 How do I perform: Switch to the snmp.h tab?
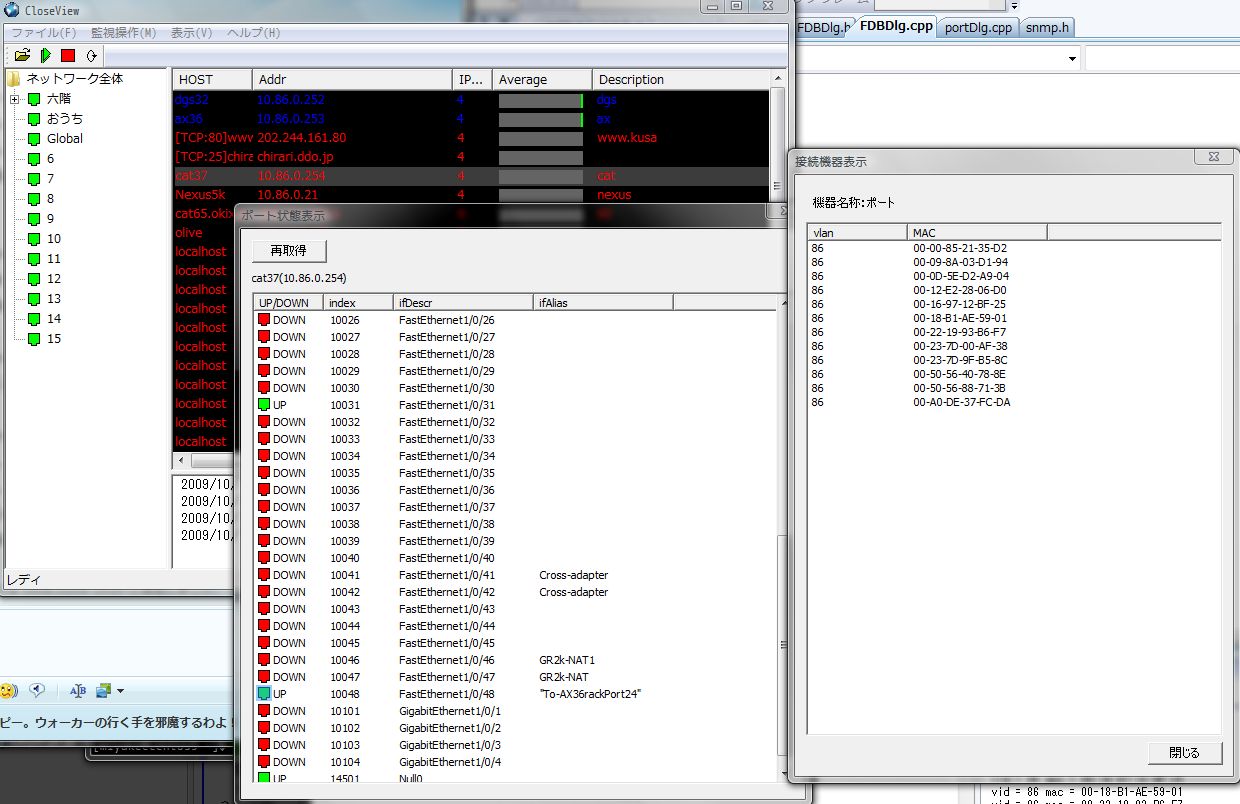coord(1047,27)
